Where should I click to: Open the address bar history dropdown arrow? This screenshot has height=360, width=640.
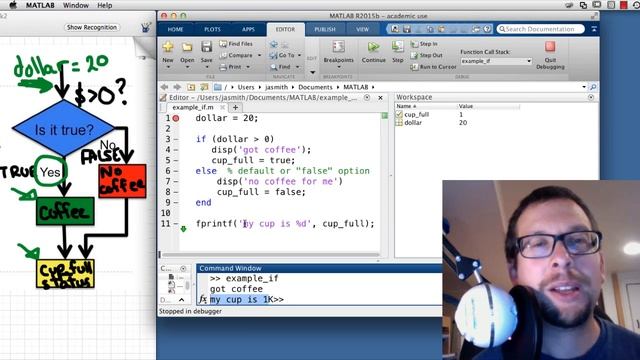[x=584, y=87]
